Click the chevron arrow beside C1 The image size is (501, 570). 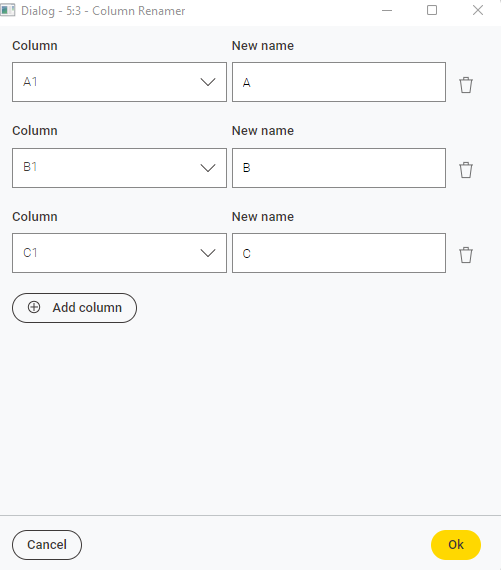tap(208, 253)
